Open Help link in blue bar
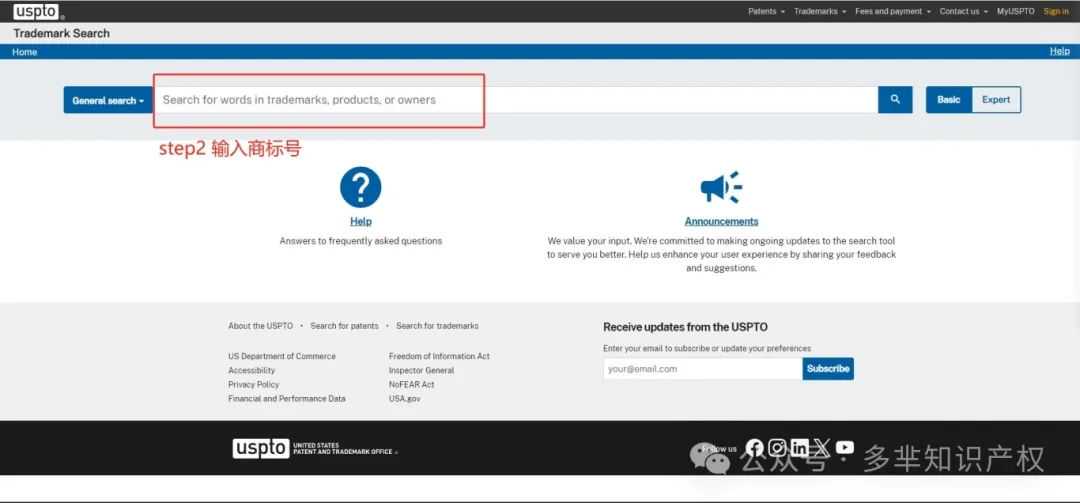This screenshot has height=503, width=1080. pos(1059,52)
